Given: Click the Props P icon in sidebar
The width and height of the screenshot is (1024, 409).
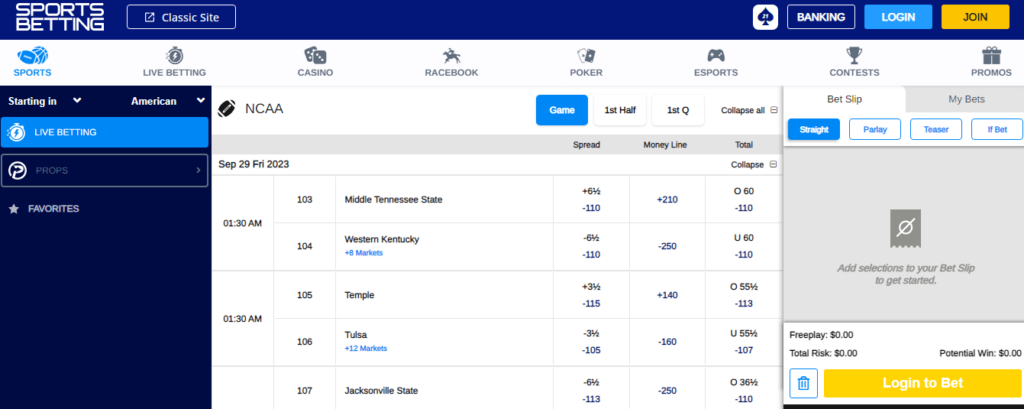Looking at the screenshot, I should pos(18,171).
